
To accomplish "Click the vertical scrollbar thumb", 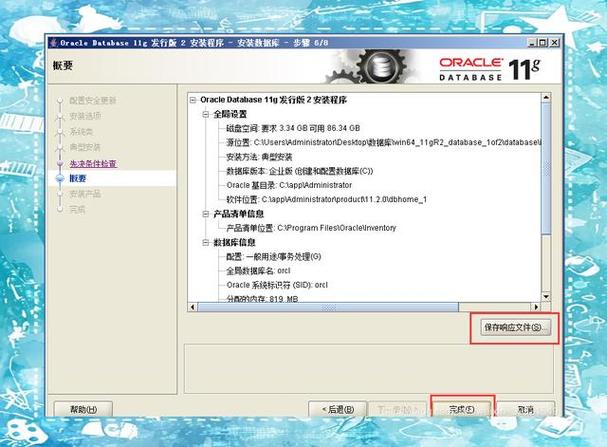I will [546, 168].
